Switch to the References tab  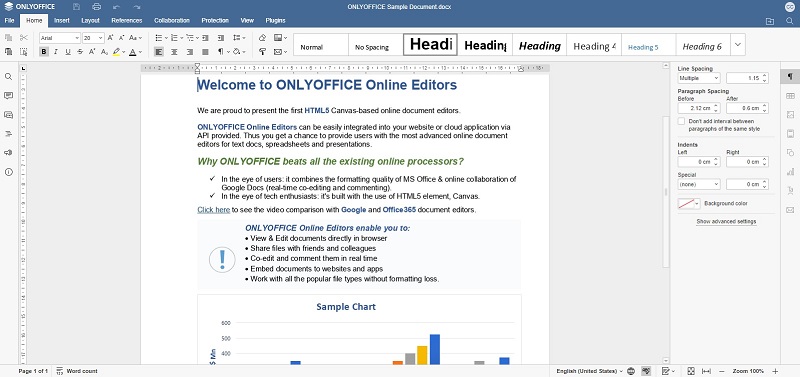coord(127,21)
